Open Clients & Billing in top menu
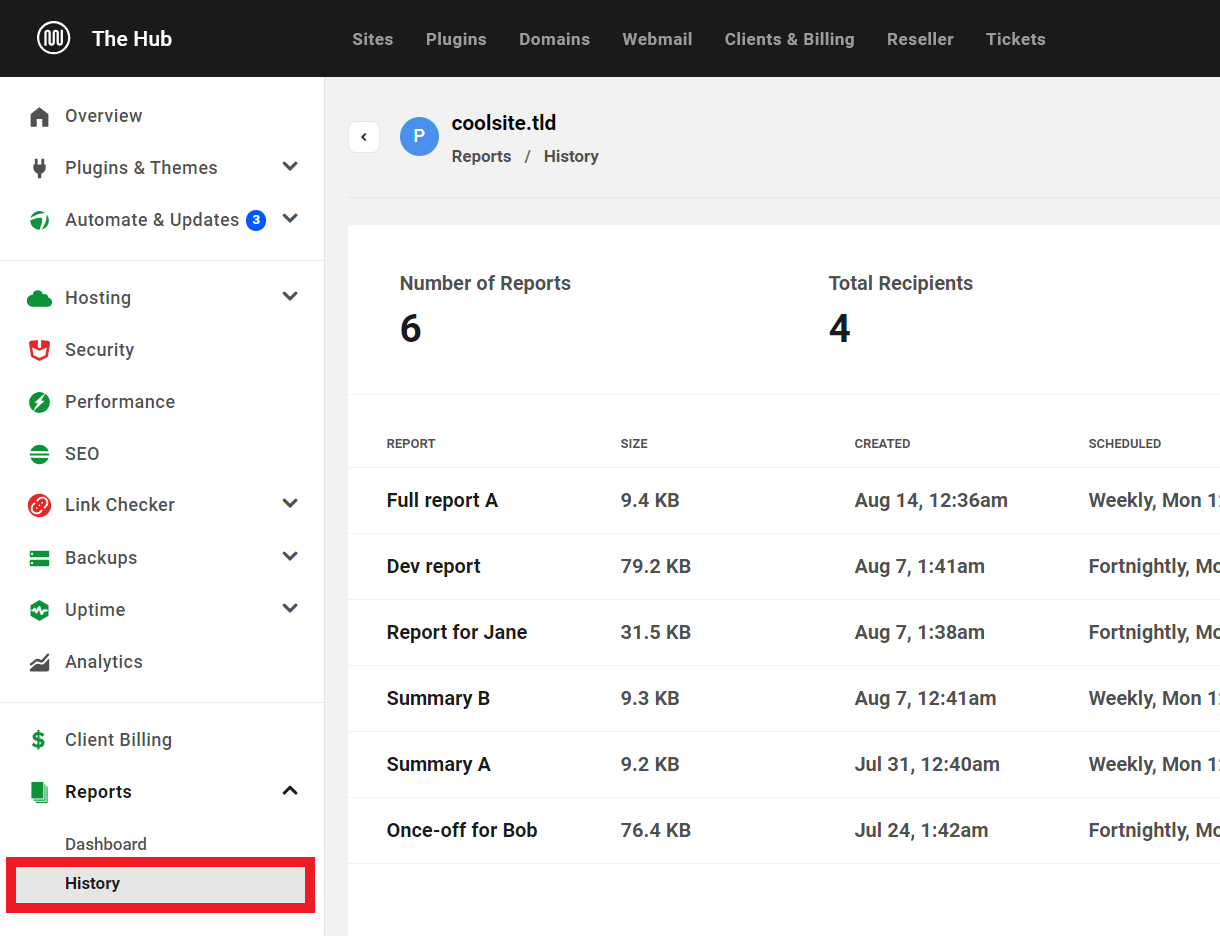 point(789,39)
